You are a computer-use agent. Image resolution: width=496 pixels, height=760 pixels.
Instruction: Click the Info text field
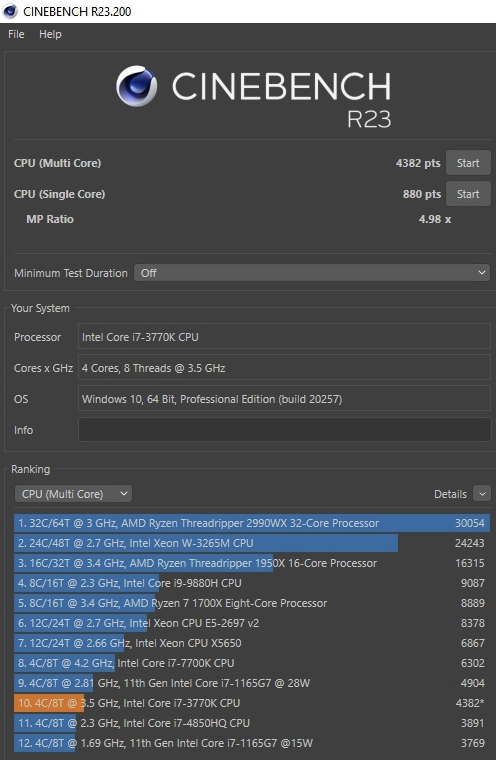point(285,430)
